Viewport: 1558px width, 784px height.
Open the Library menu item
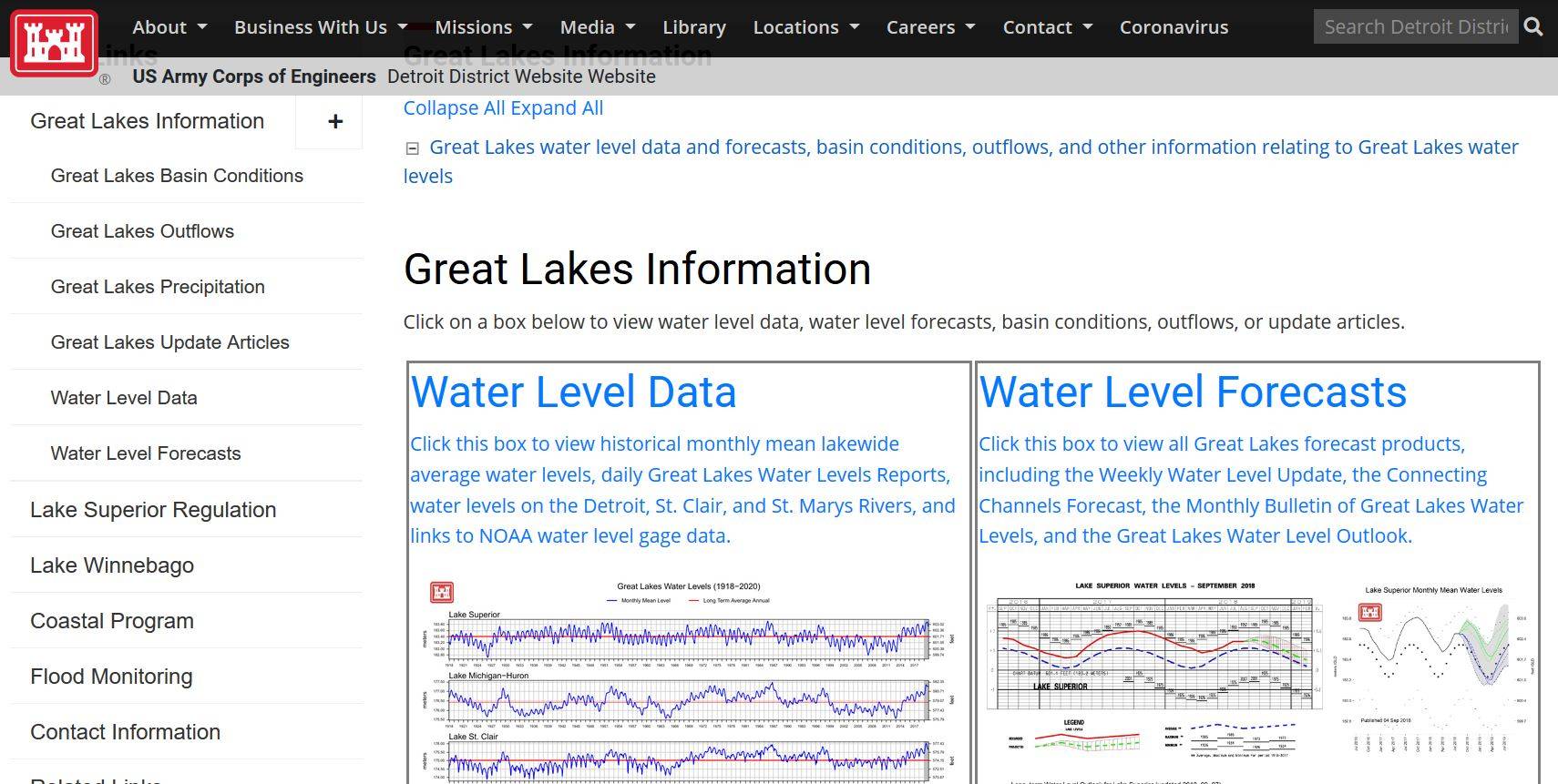tap(693, 27)
